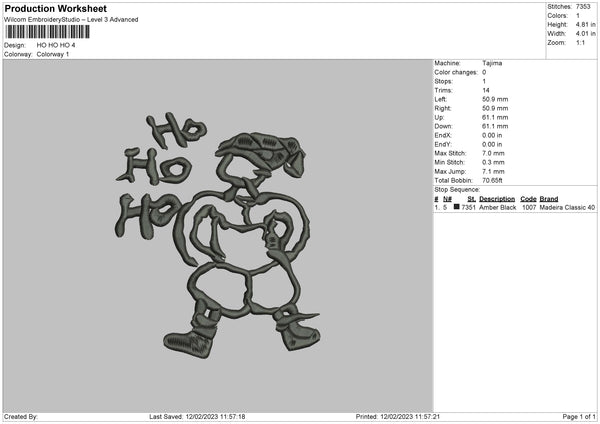Click the Last Saved timestamp
Image resolution: width=600 pixels, height=424 pixels.
pyautogui.click(x=197, y=417)
